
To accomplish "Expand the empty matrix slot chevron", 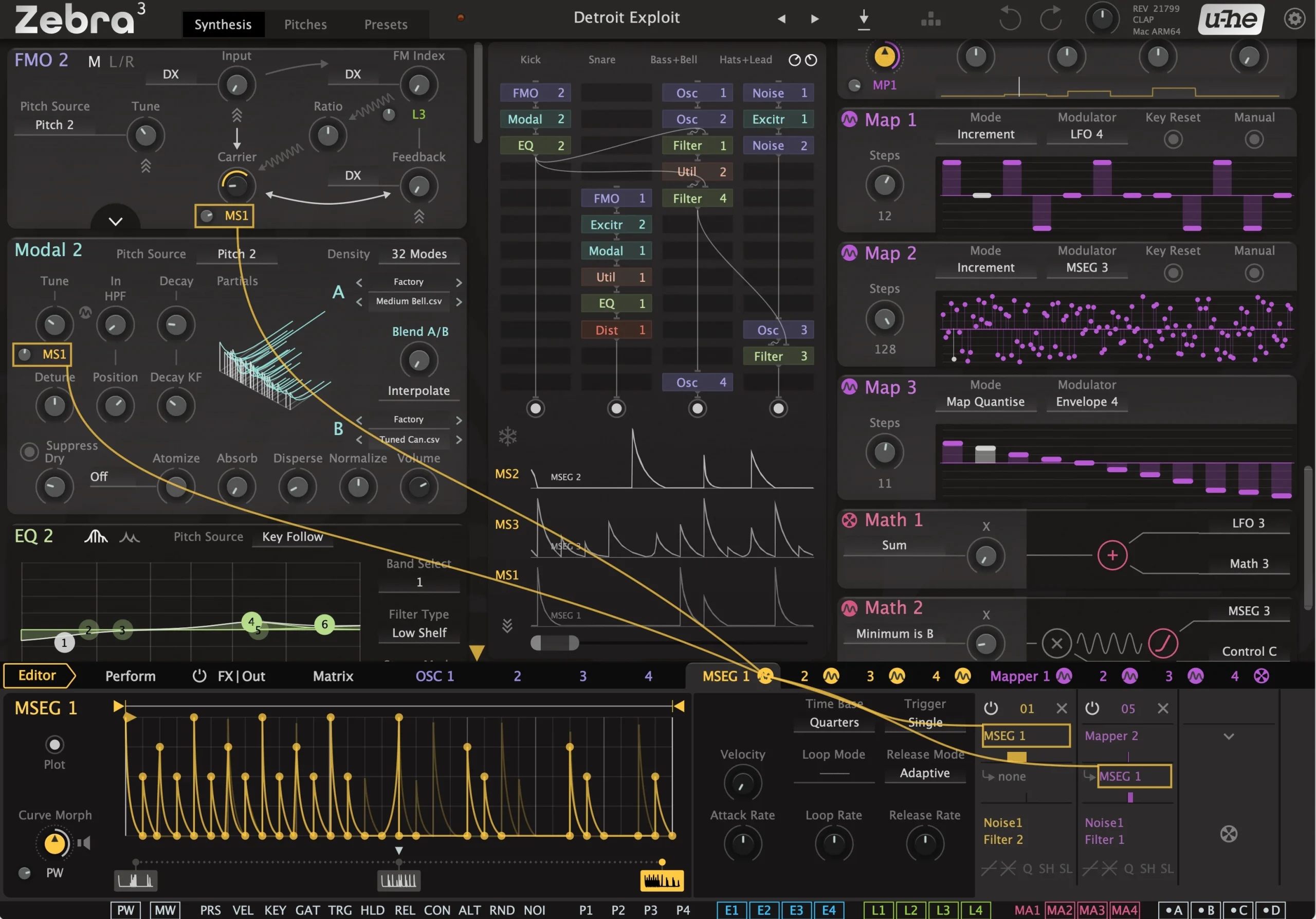I will point(1229,736).
